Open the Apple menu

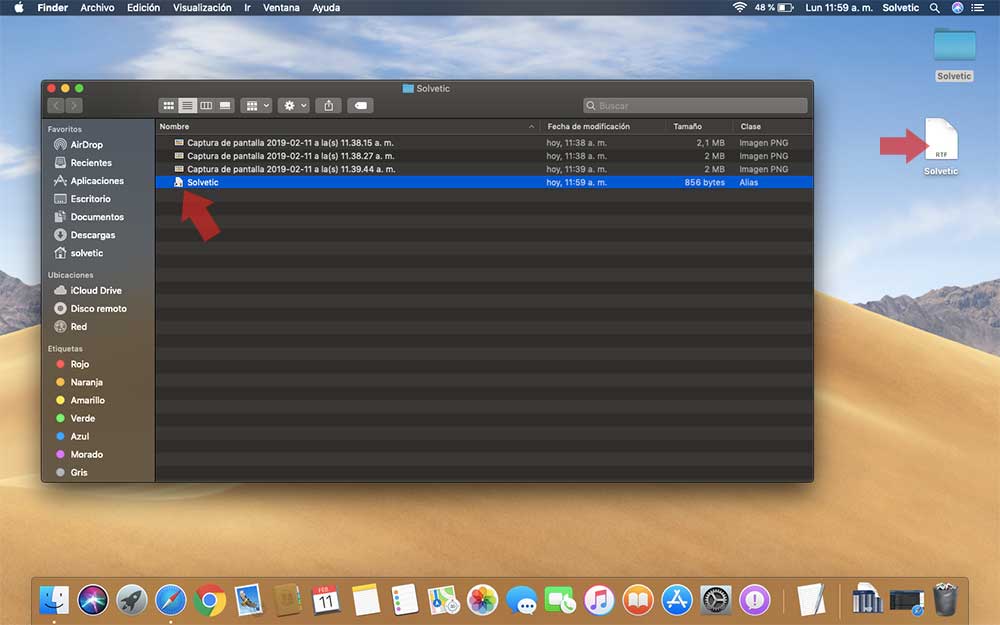18,8
